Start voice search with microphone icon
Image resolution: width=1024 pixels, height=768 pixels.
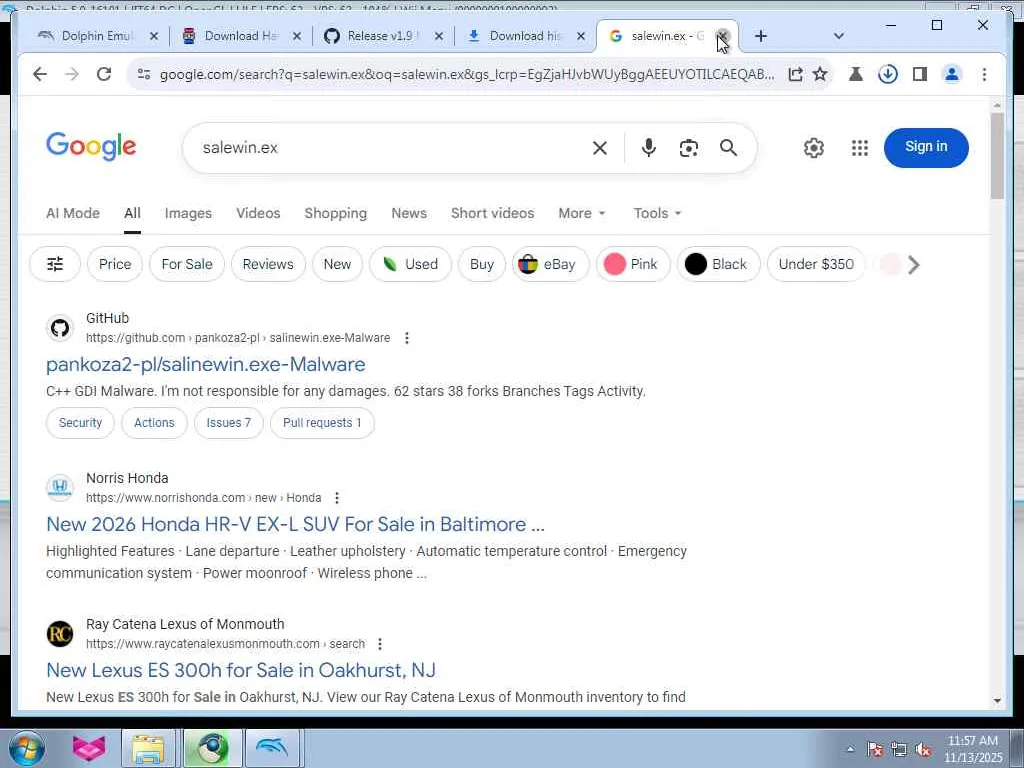pyautogui.click(x=648, y=148)
